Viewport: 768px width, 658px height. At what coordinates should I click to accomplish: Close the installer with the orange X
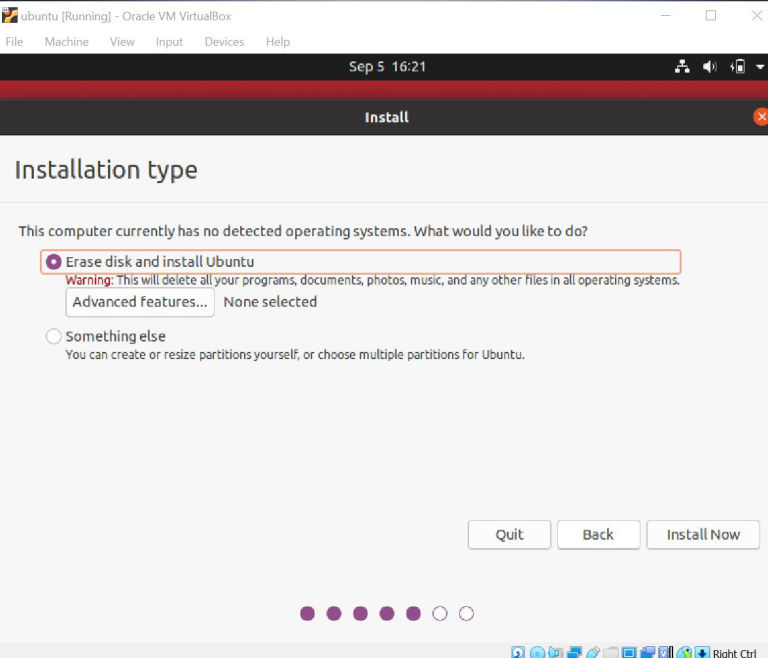(x=760, y=117)
